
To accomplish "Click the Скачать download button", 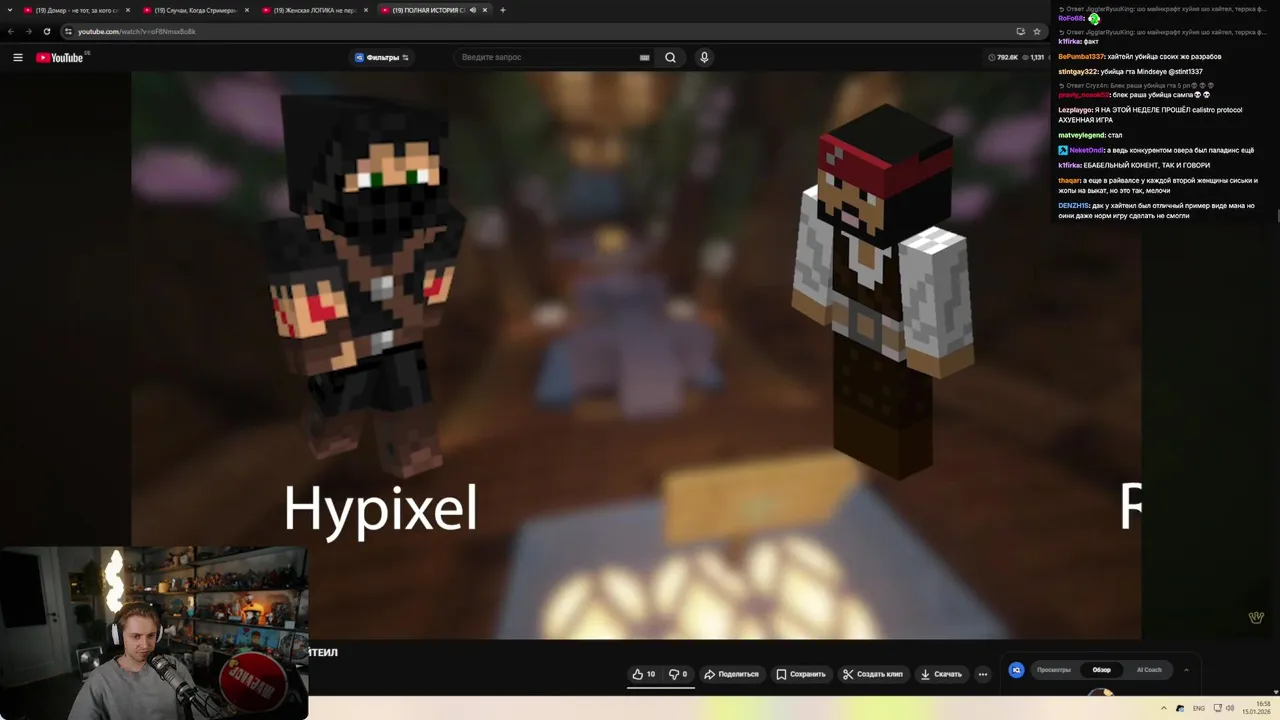I will (x=941, y=674).
